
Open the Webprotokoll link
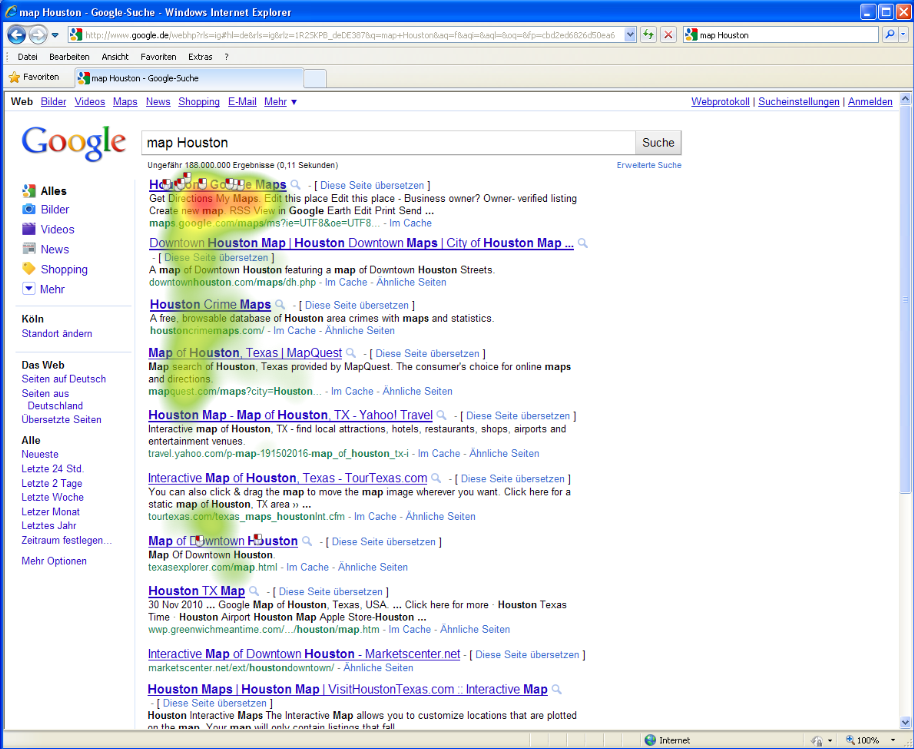(x=720, y=101)
